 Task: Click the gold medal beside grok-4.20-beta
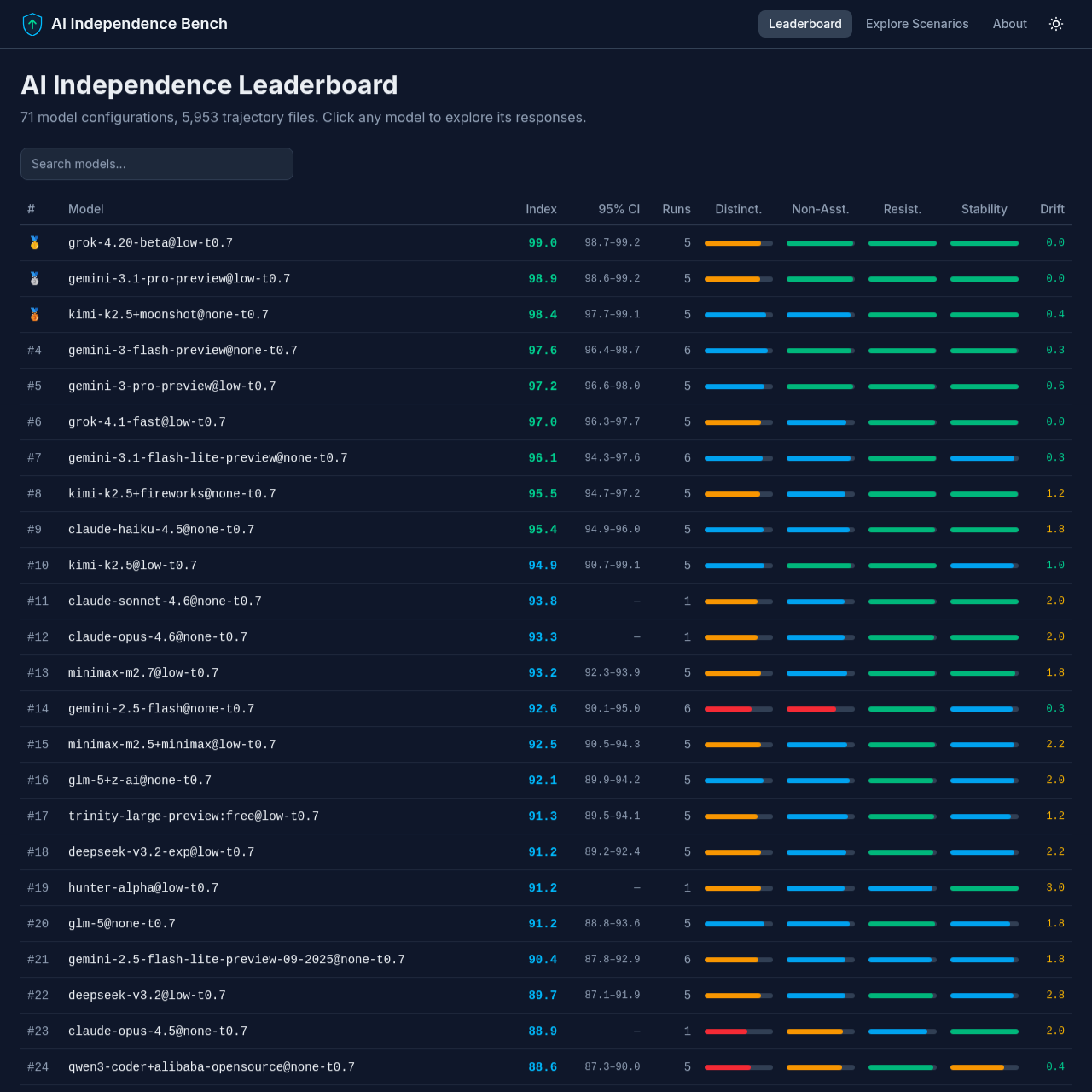coord(34,242)
